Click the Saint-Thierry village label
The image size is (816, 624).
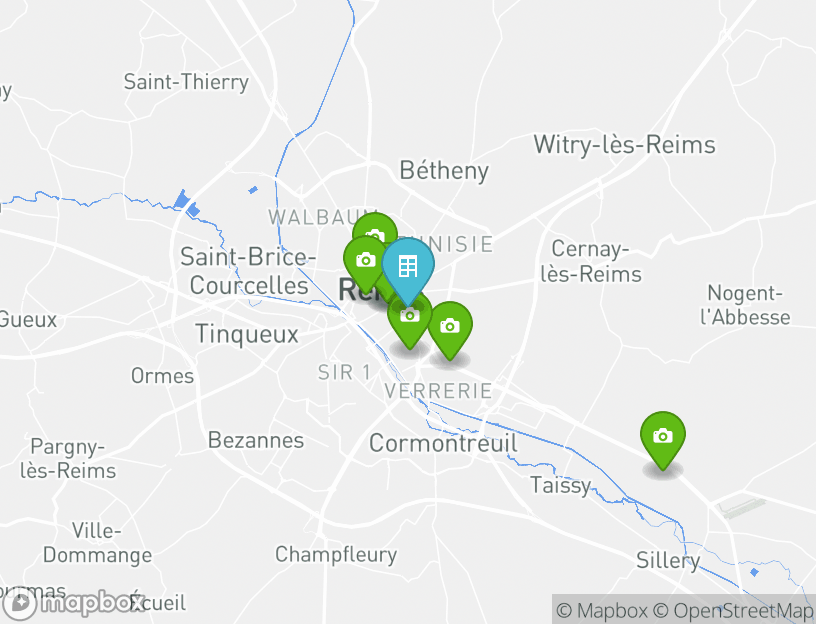pyautogui.click(x=186, y=82)
